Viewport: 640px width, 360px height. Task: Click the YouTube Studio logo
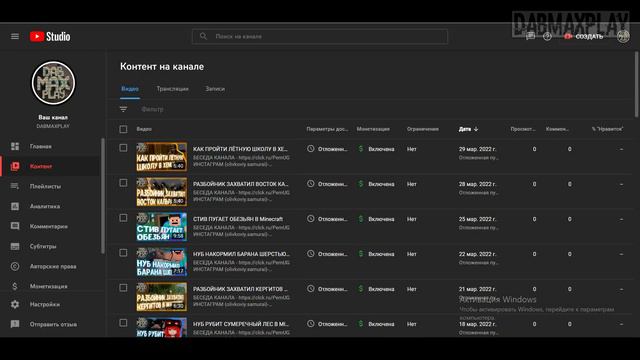(x=50, y=36)
